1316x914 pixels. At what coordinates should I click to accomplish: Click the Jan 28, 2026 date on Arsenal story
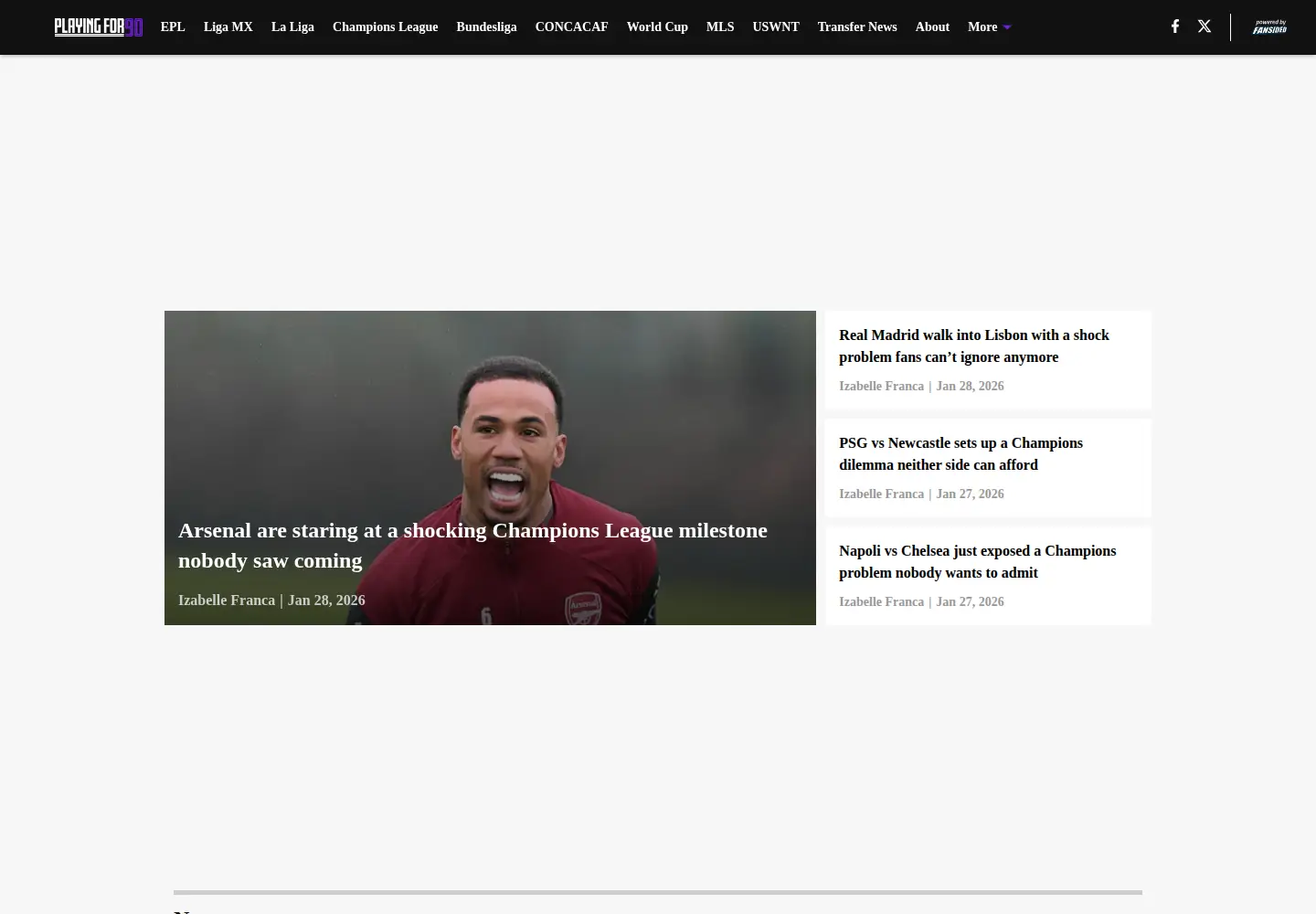[326, 600]
